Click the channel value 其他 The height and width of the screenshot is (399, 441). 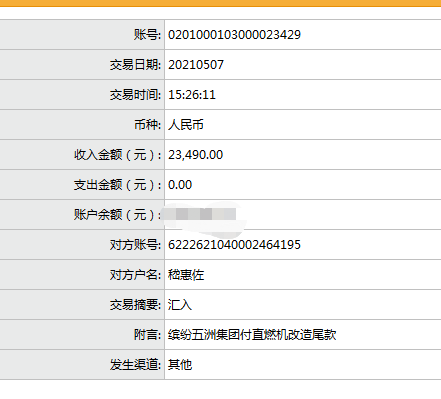click(180, 365)
